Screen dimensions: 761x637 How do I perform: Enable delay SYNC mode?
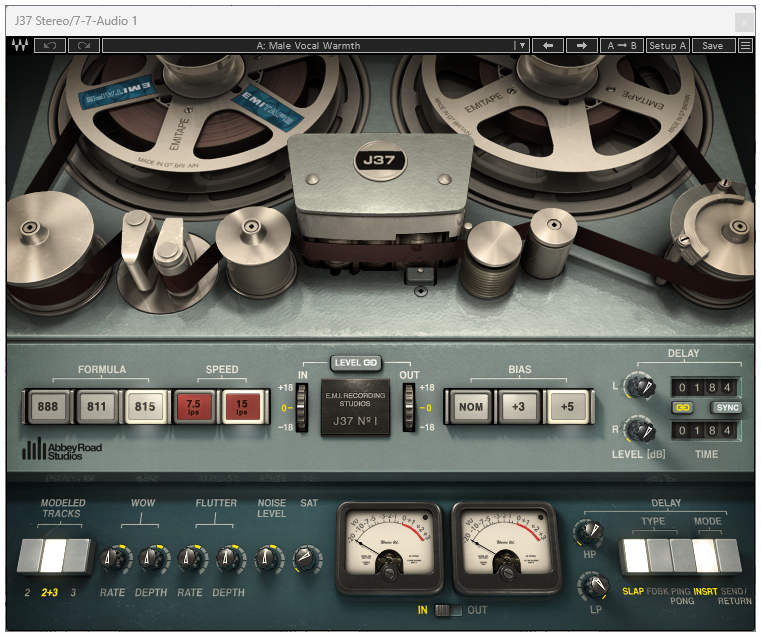pyautogui.click(x=725, y=408)
